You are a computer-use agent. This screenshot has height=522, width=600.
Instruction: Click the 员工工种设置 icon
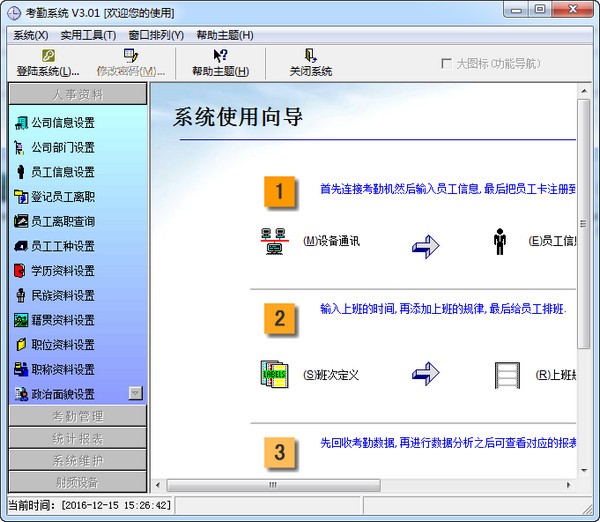click(x=21, y=246)
